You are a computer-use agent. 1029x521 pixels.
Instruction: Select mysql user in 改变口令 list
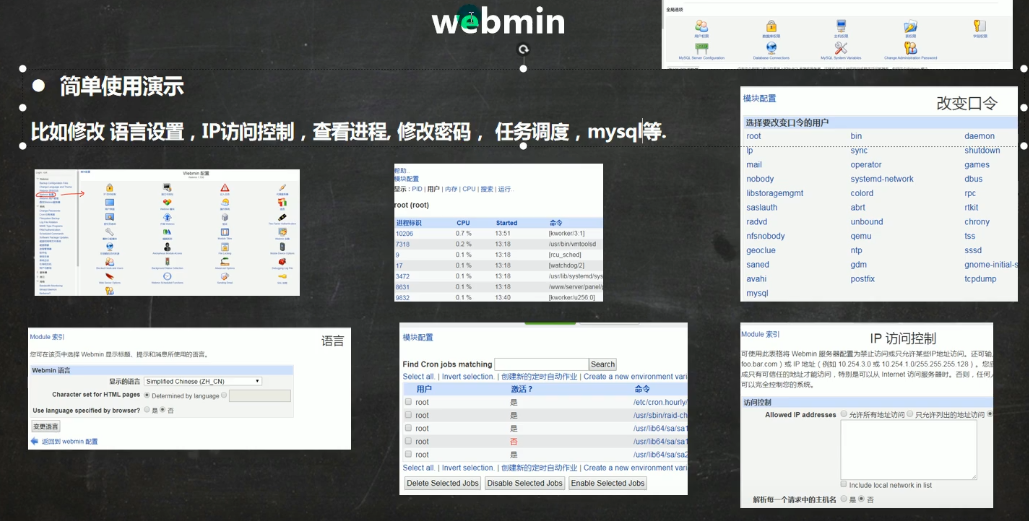coord(757,293)
